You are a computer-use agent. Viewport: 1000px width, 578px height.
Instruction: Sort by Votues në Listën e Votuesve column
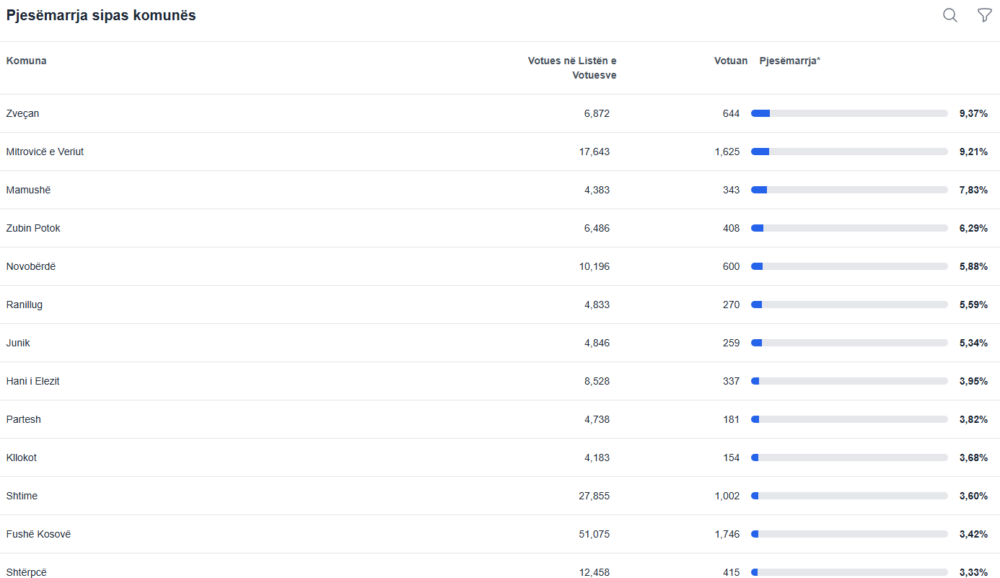(x=572, y=68)
